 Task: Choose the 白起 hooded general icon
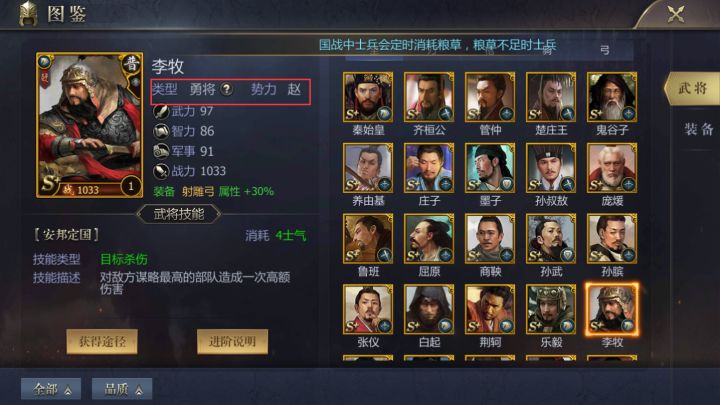(x=429, y=309)
